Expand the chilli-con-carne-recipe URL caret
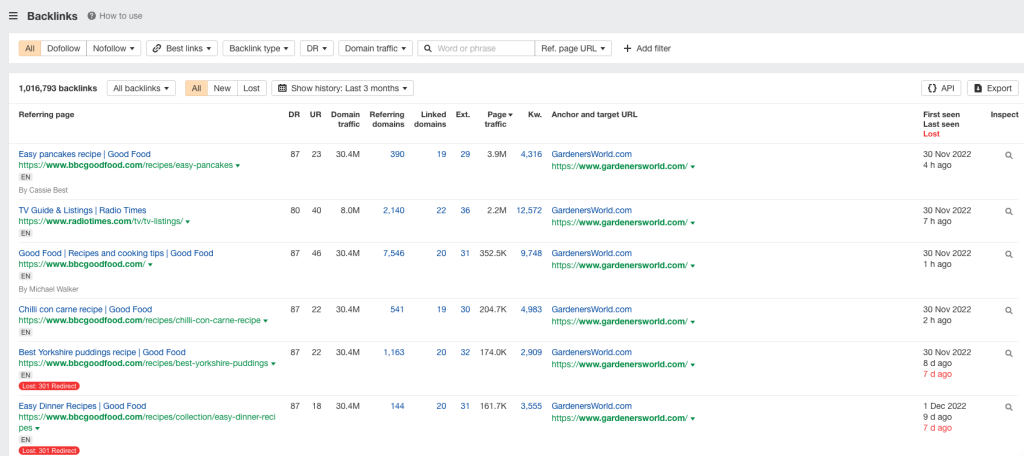1024x456 pixels. pyautogui.click(x=265, y=321)
